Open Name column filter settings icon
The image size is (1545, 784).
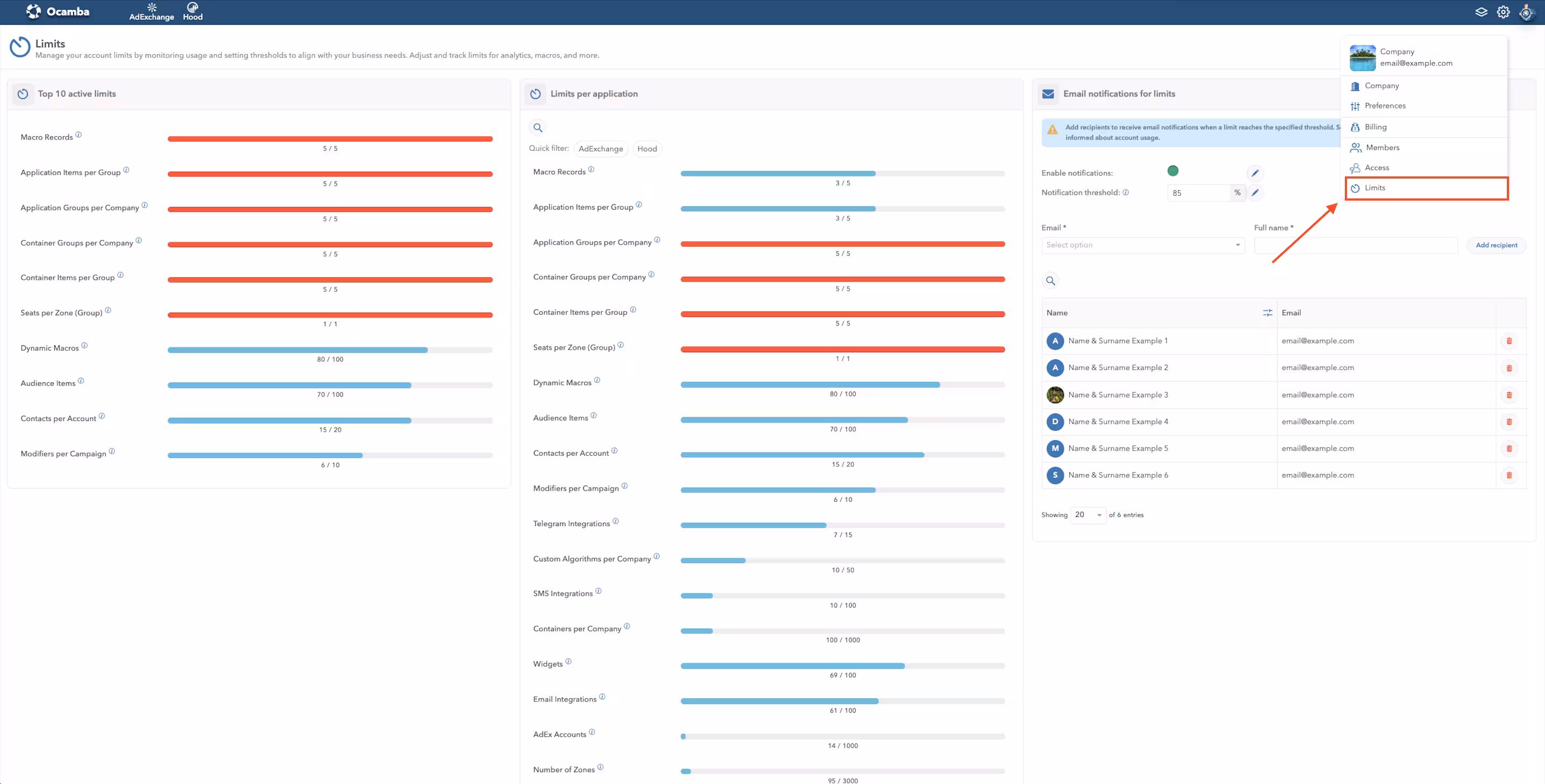coord(1267,313)
